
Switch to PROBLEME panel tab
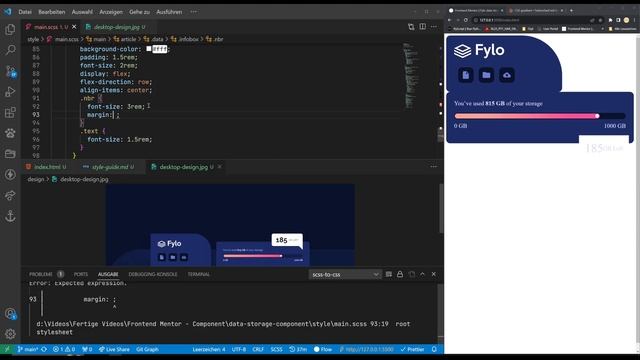[41, 274]
